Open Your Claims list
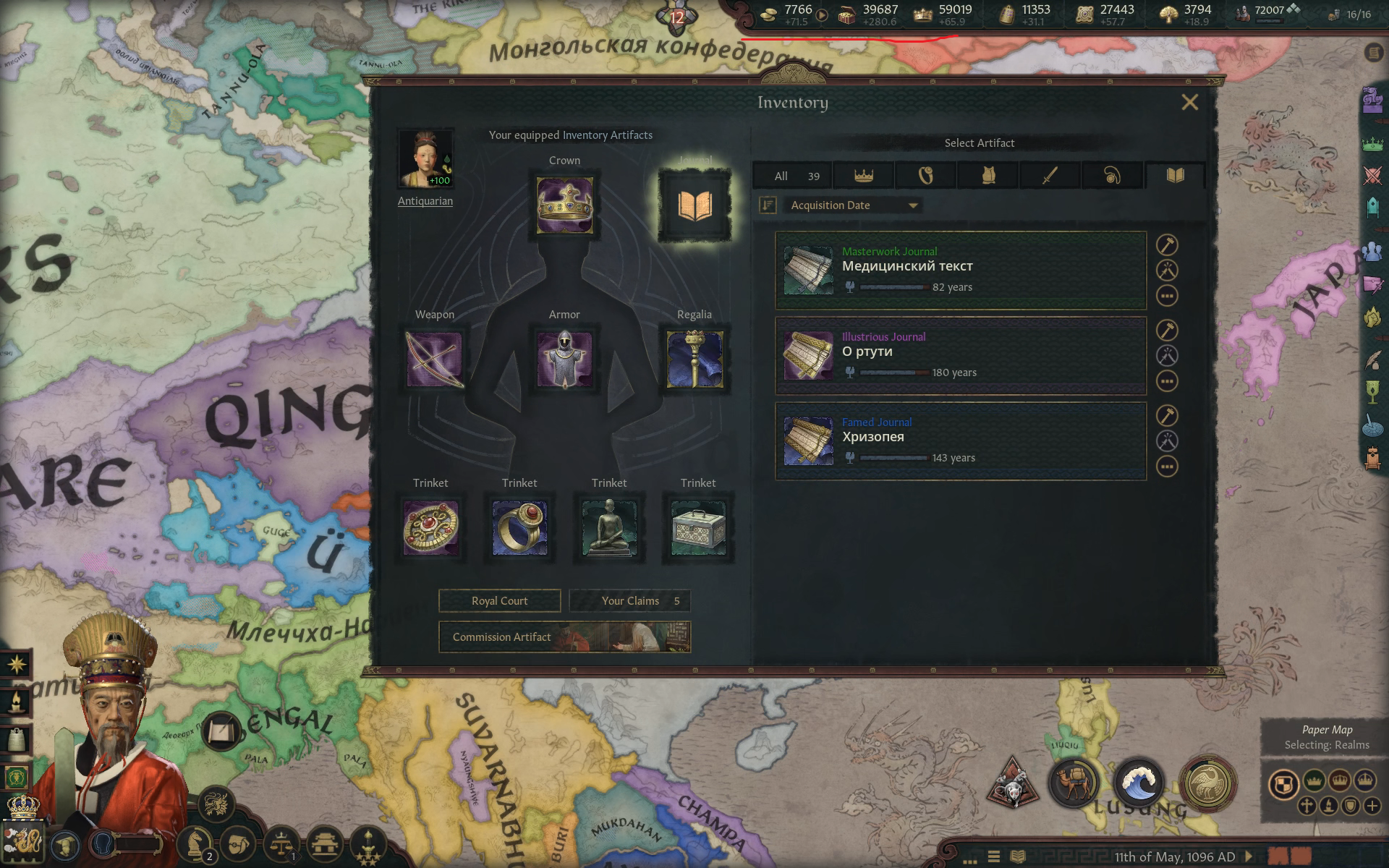The height and width of the screenshot is (868, 1389). (x=630, y=601)
